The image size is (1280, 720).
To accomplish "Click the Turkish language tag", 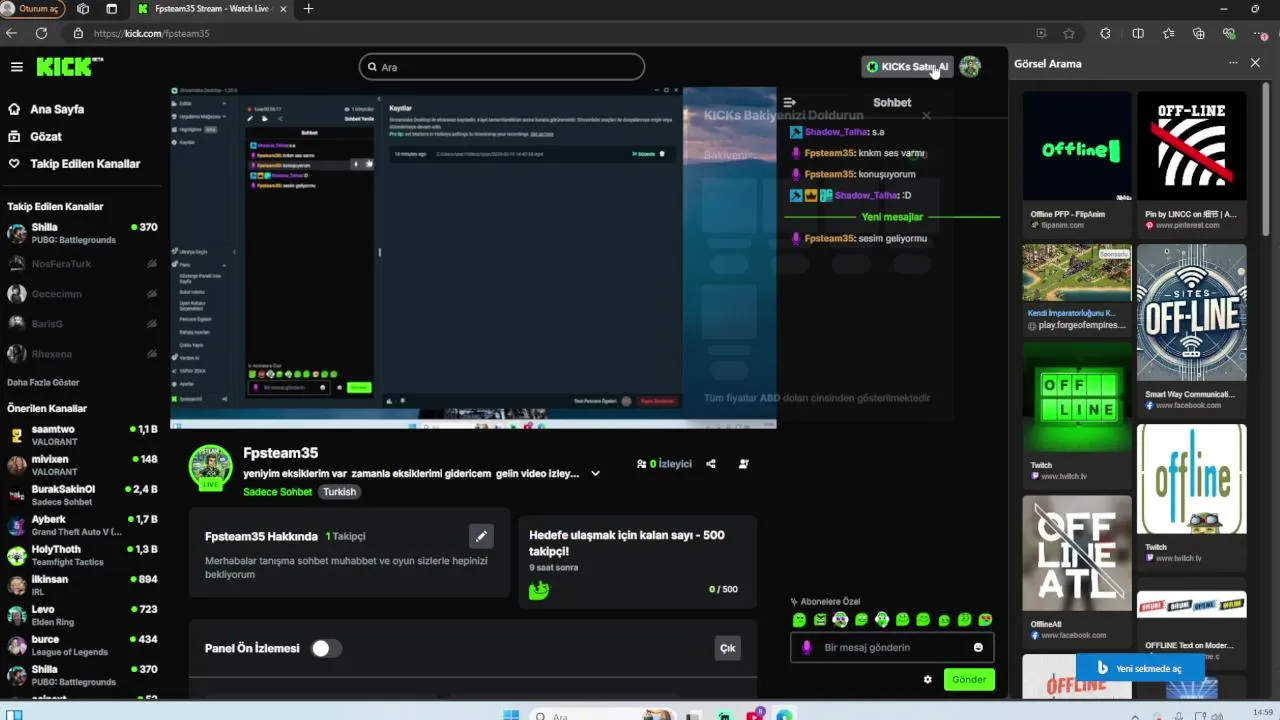I will click(x=339, y=492).
